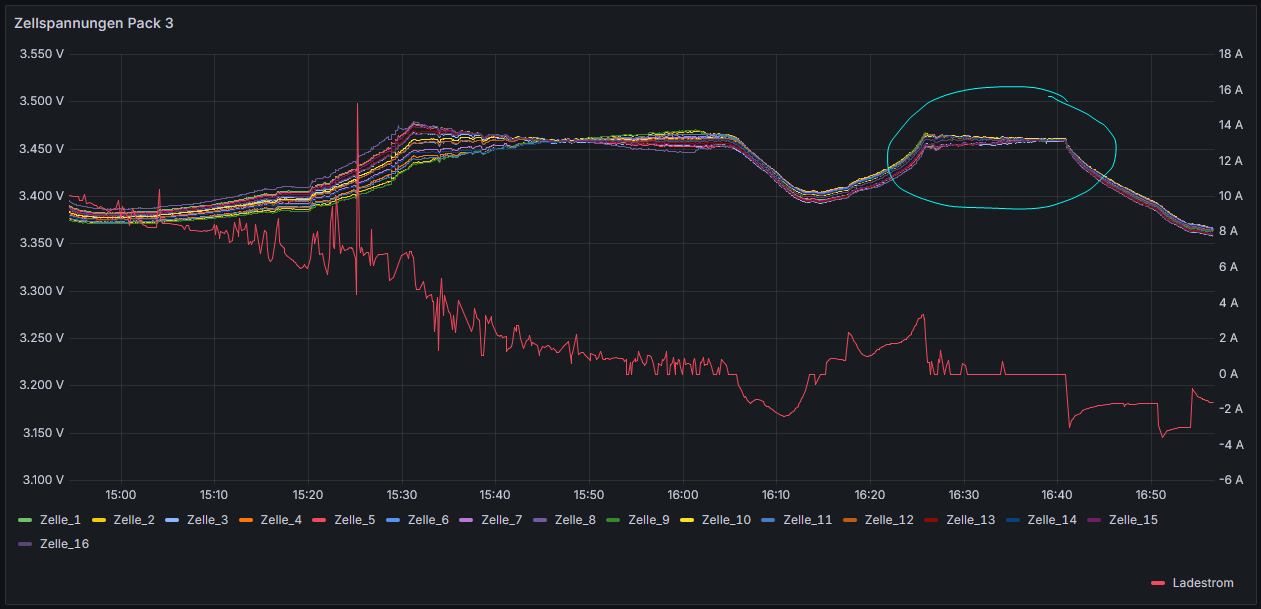
Task: Toggle the Zelle_1 series legend label
Action: point(60,520)
